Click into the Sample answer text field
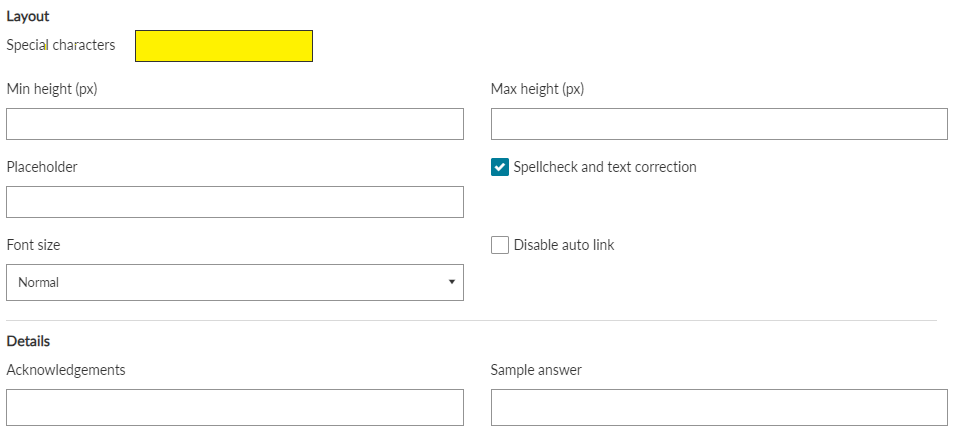 point(719,407)
